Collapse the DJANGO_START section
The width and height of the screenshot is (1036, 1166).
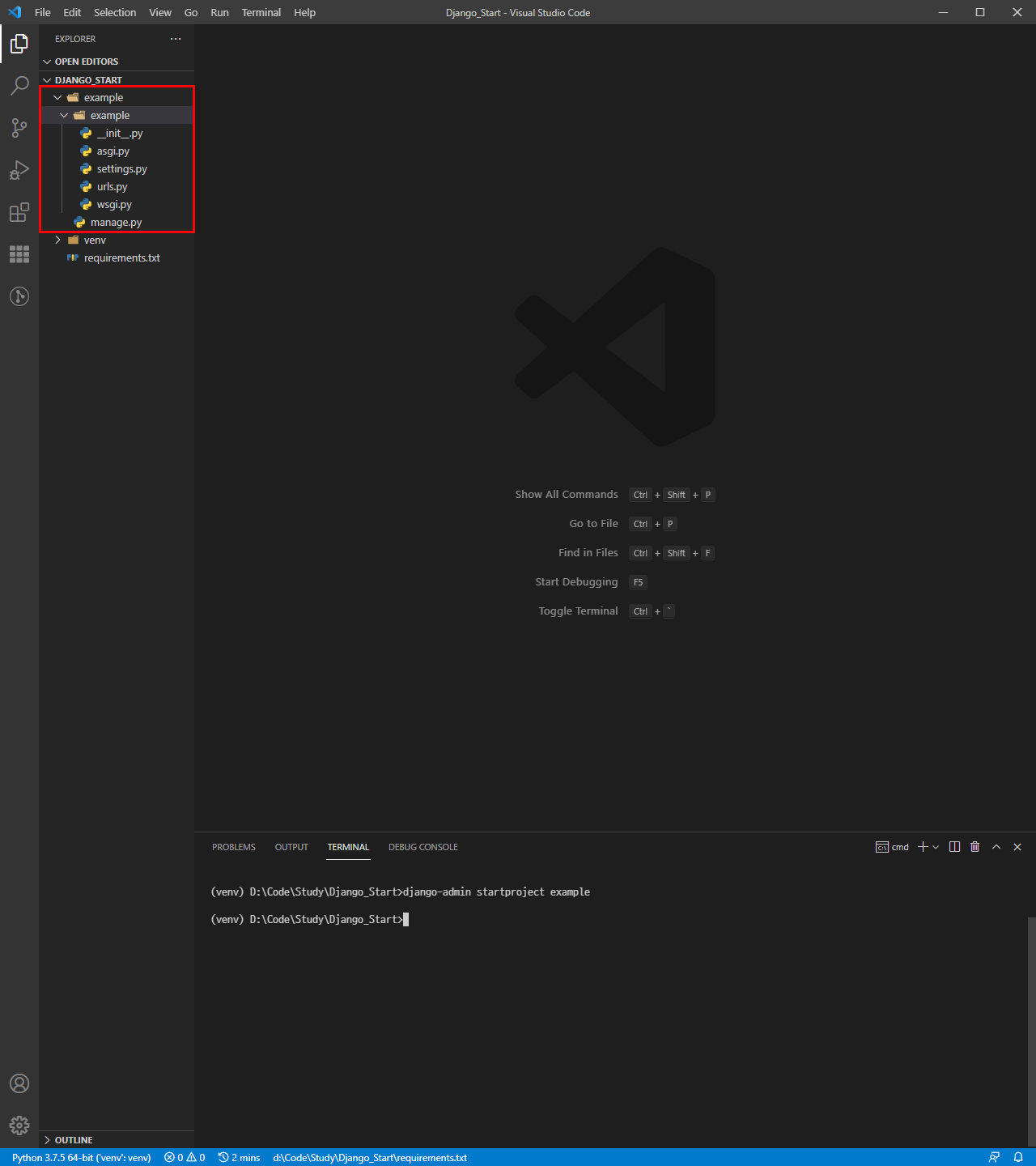(117, 80)
